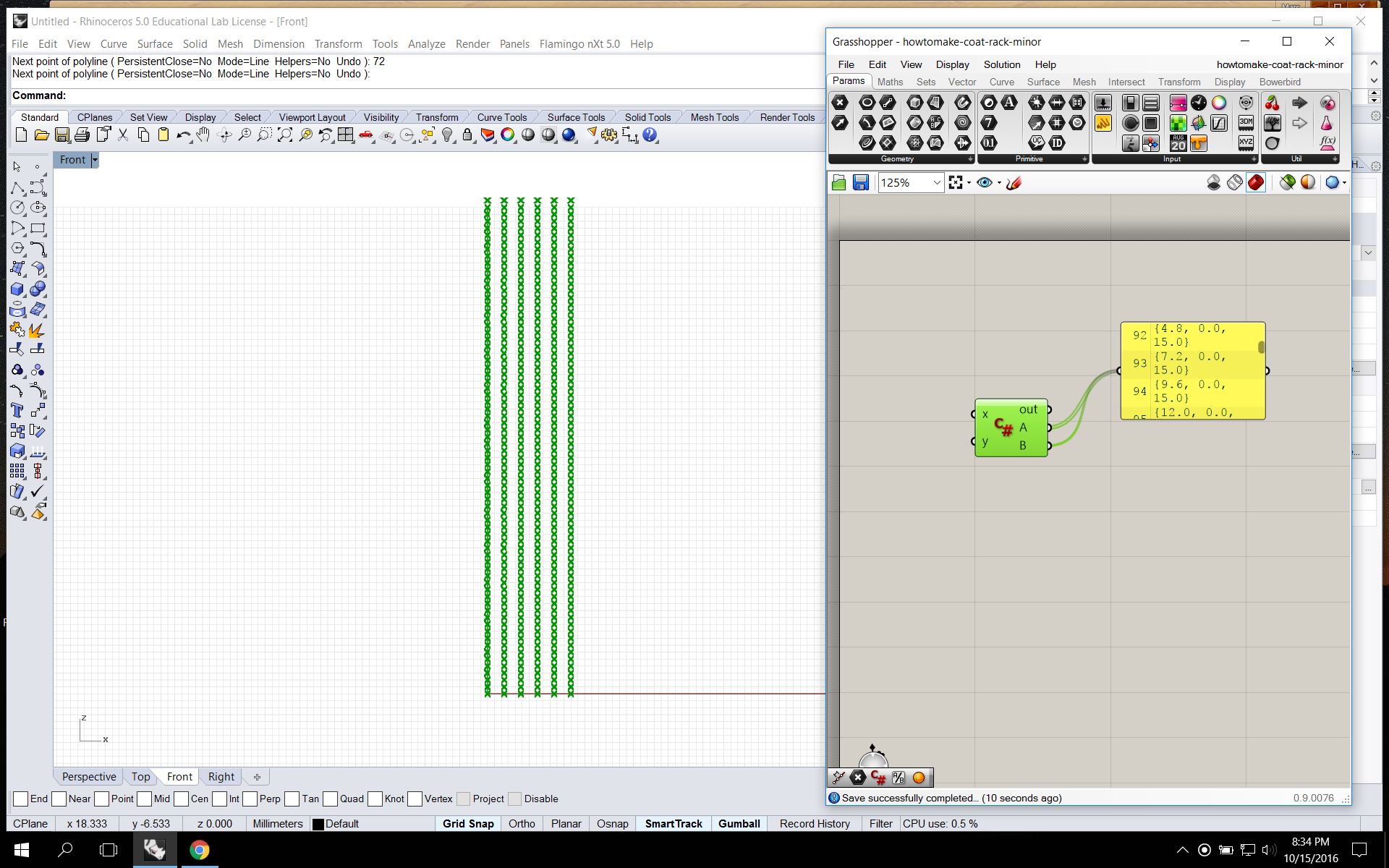Viewport: 1389px width, 868px height.
Task: Open the 125% zoom level combo box
Action: pyautogui.click(x=911, y=183)
